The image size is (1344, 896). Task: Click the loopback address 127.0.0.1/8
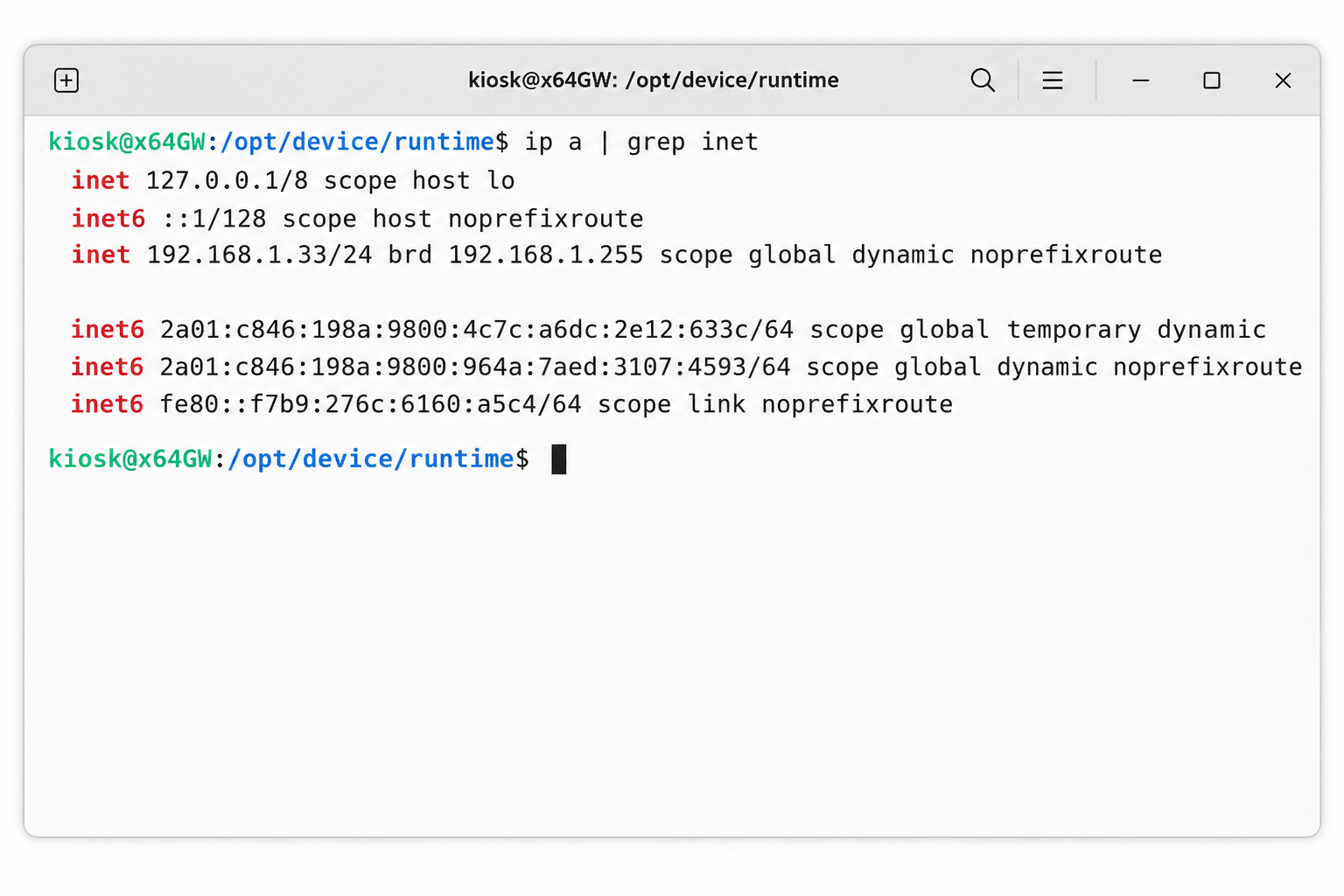[x=227, y=180]
